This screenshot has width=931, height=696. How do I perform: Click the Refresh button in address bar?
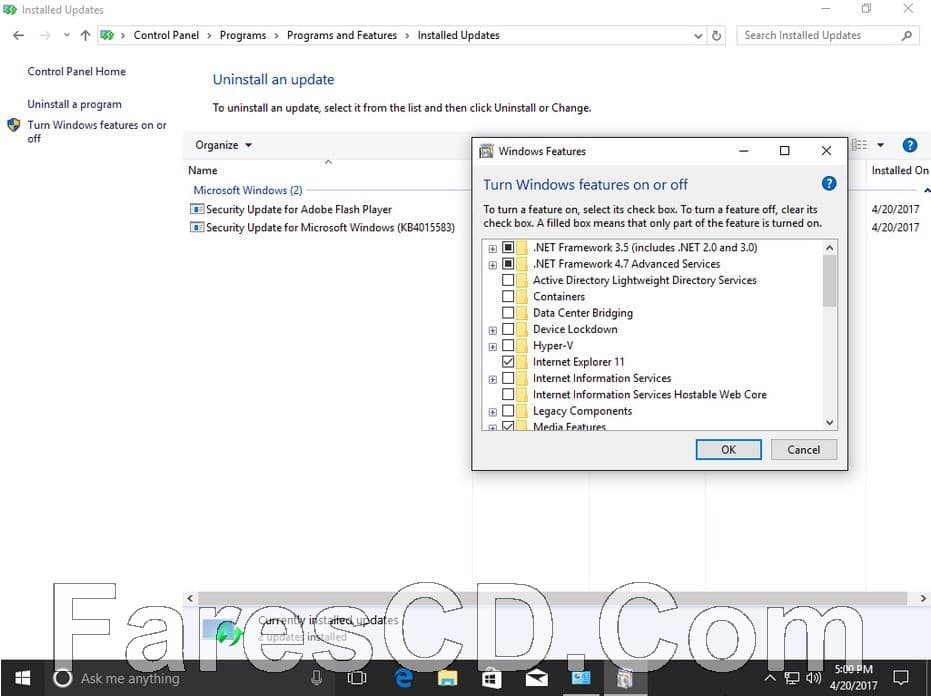click(x=717, y=36)
